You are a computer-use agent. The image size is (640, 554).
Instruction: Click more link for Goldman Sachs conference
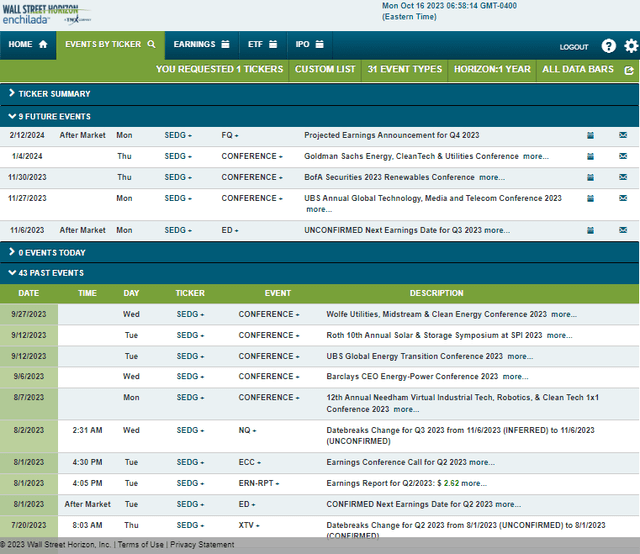point(536,156)
